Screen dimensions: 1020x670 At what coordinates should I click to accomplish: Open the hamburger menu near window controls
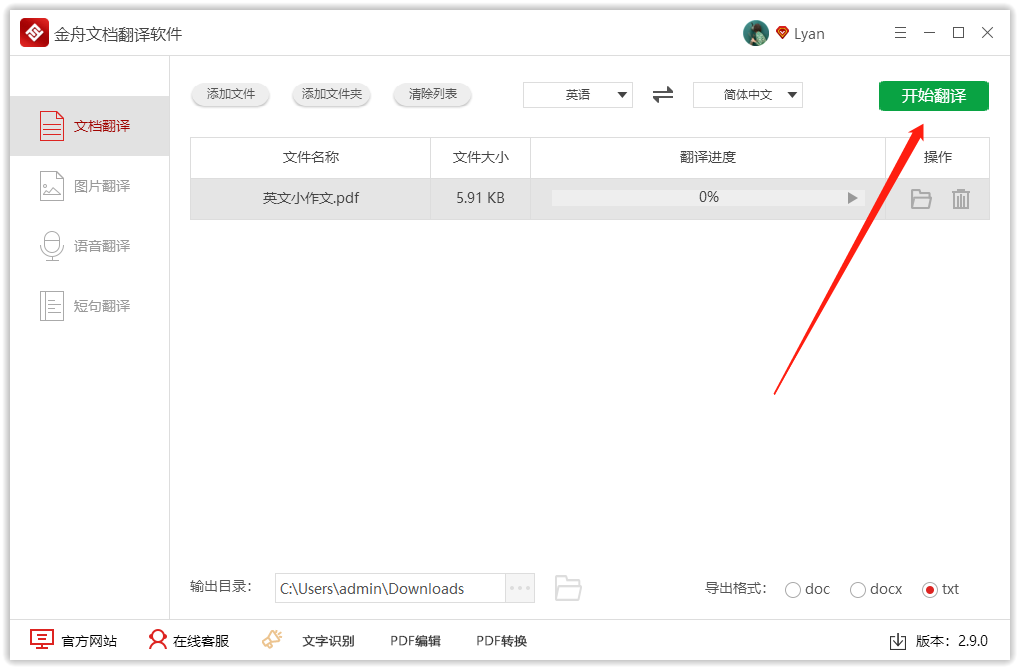tap(900, 32)
